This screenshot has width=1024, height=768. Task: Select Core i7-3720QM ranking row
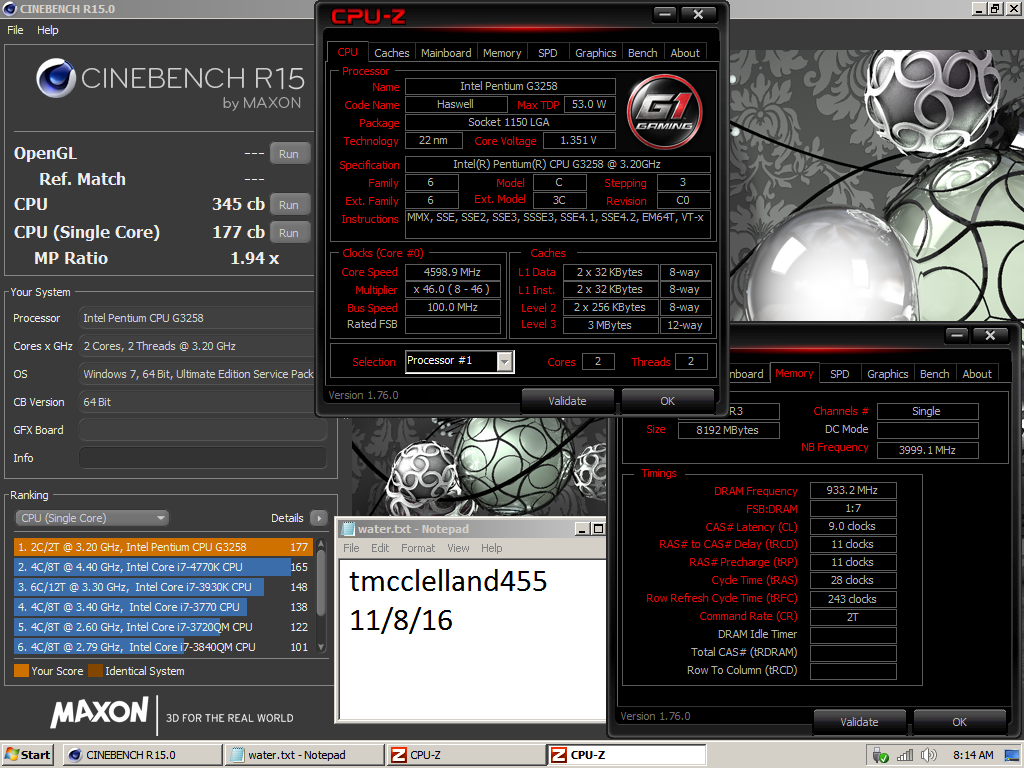tap(163, 627)
